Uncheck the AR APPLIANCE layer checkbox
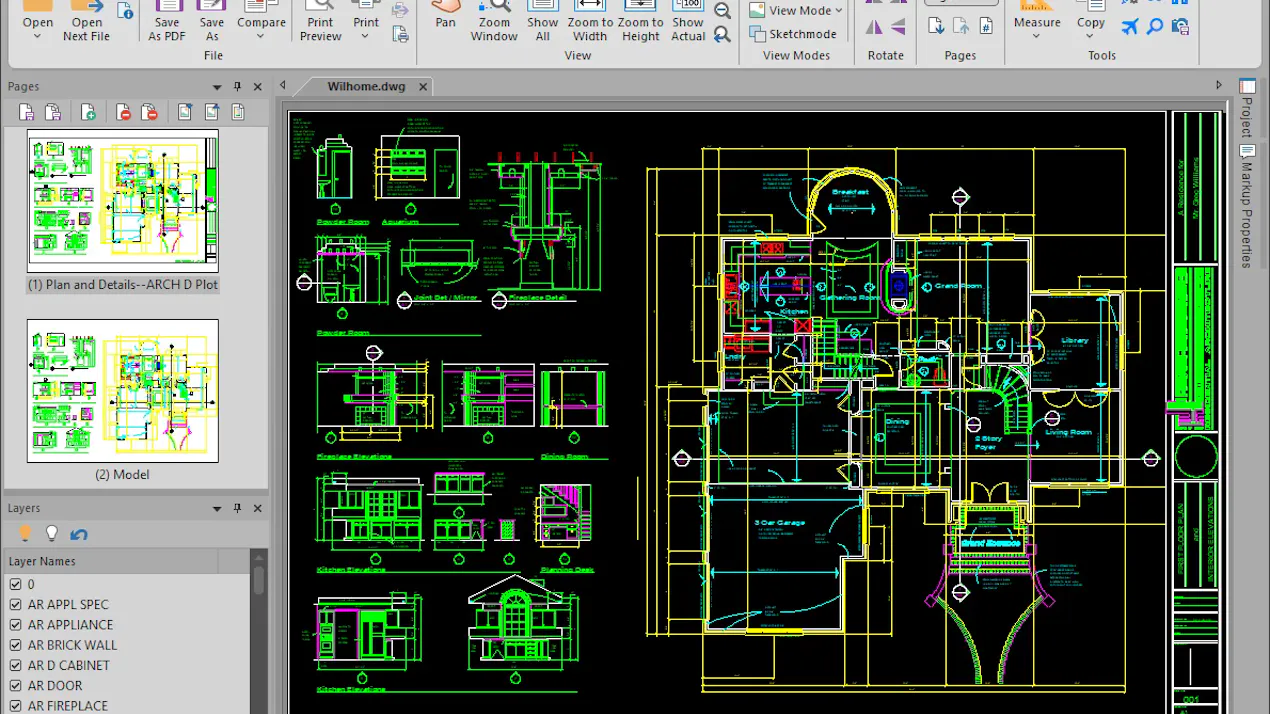The width and height of the screenshot is (1270, 714). [16, 624]
